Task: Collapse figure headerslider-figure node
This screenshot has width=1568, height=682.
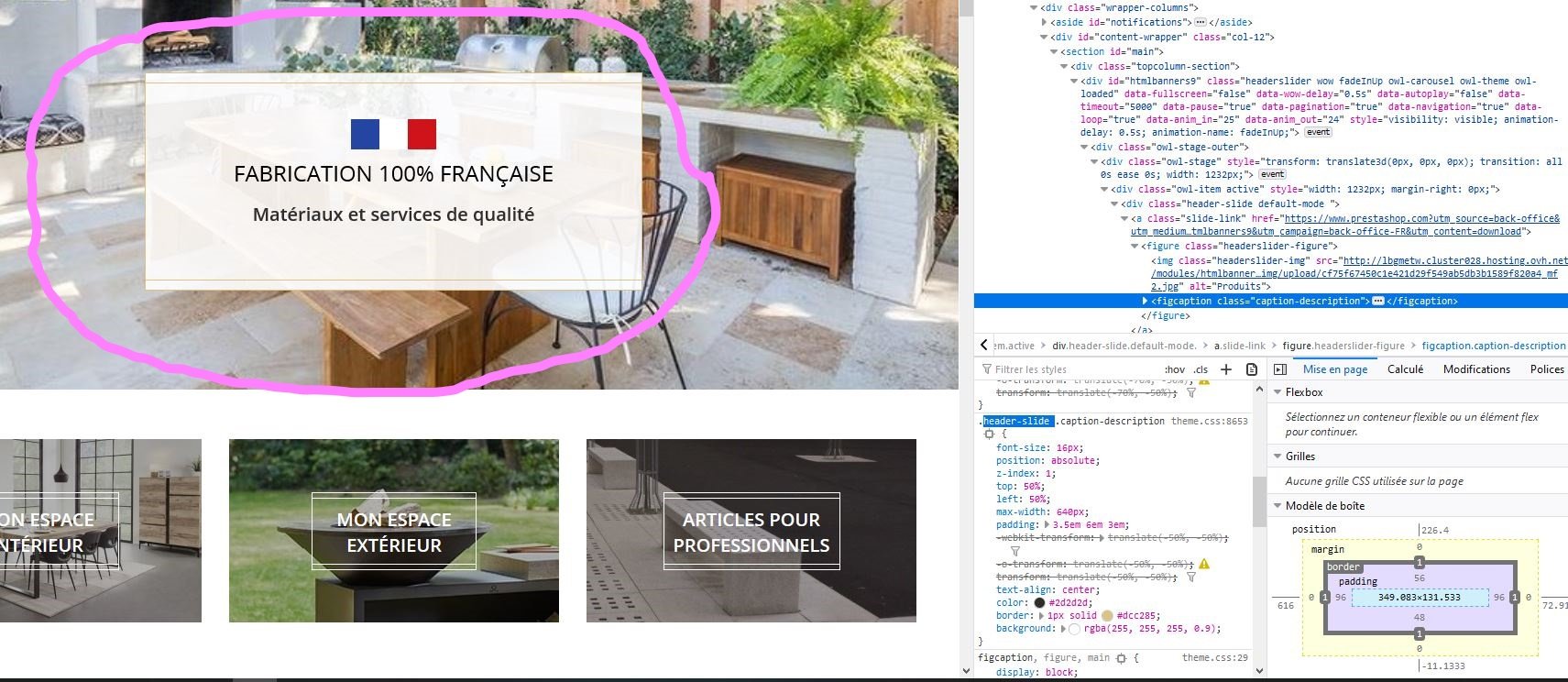Action: pos(1135,246)
